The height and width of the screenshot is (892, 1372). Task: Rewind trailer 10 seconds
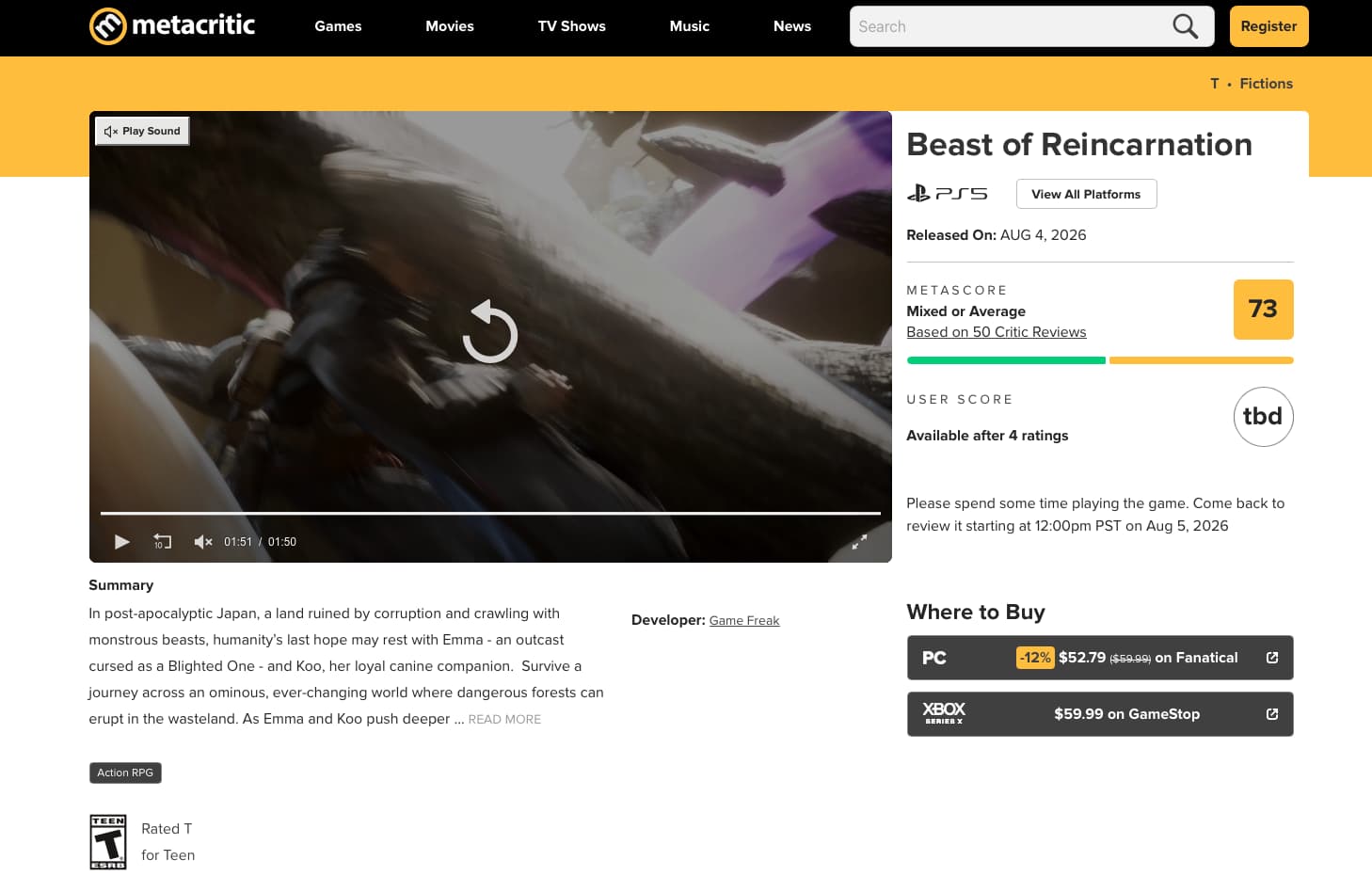162,542
